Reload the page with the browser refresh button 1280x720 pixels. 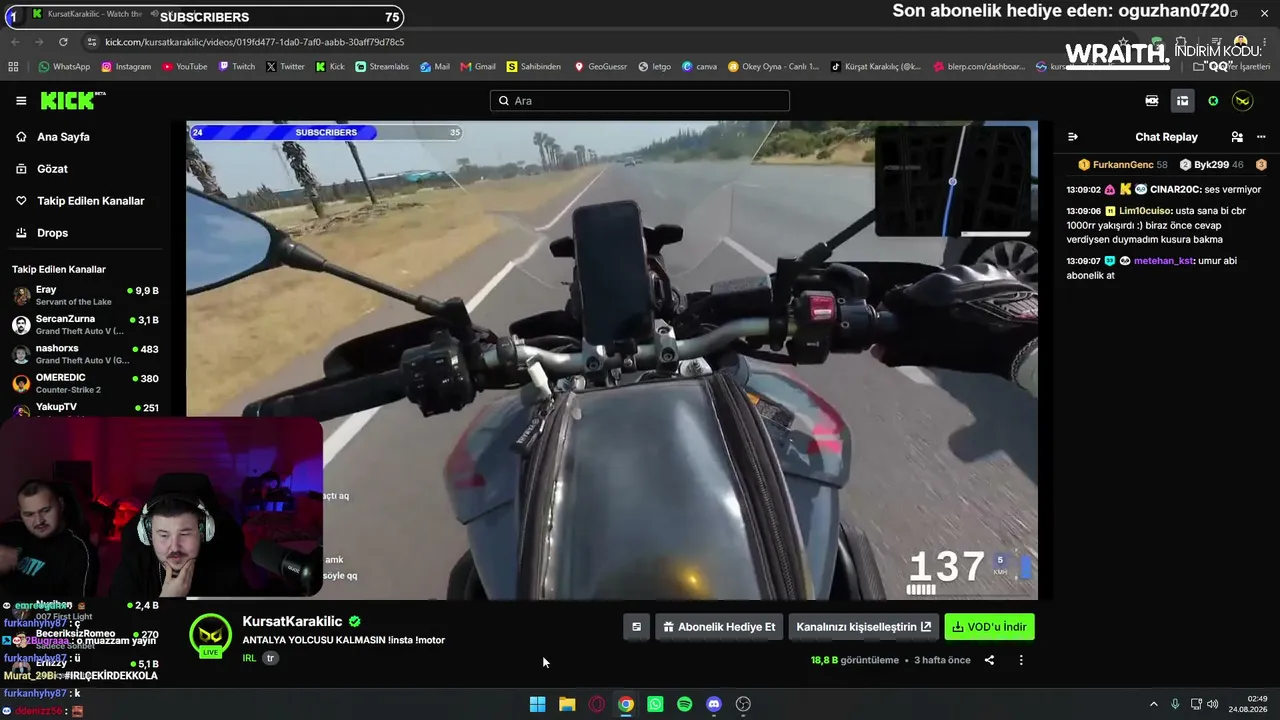tap(63, 42)
